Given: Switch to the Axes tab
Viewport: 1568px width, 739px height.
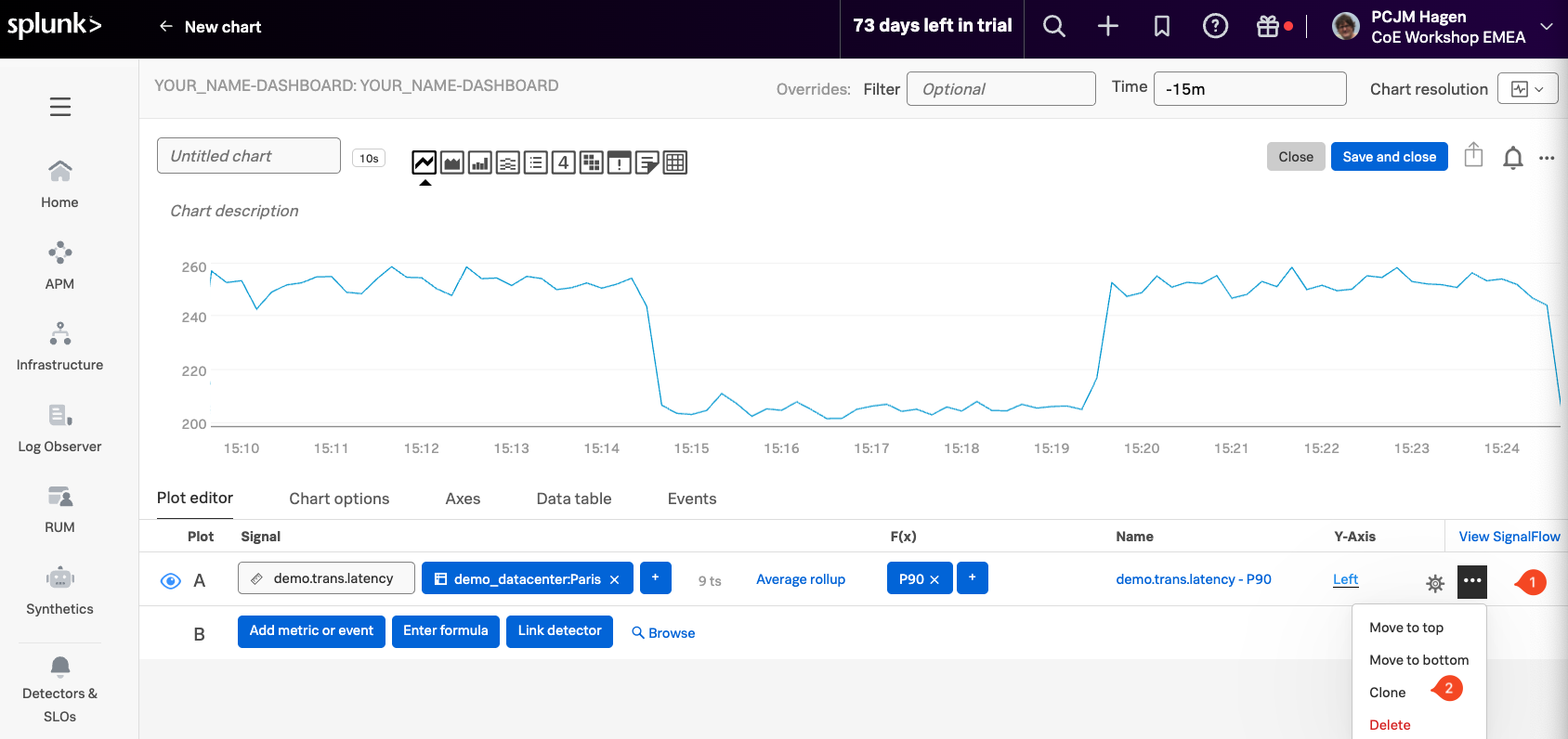Looking at the screenshot, I should point(463,499).
